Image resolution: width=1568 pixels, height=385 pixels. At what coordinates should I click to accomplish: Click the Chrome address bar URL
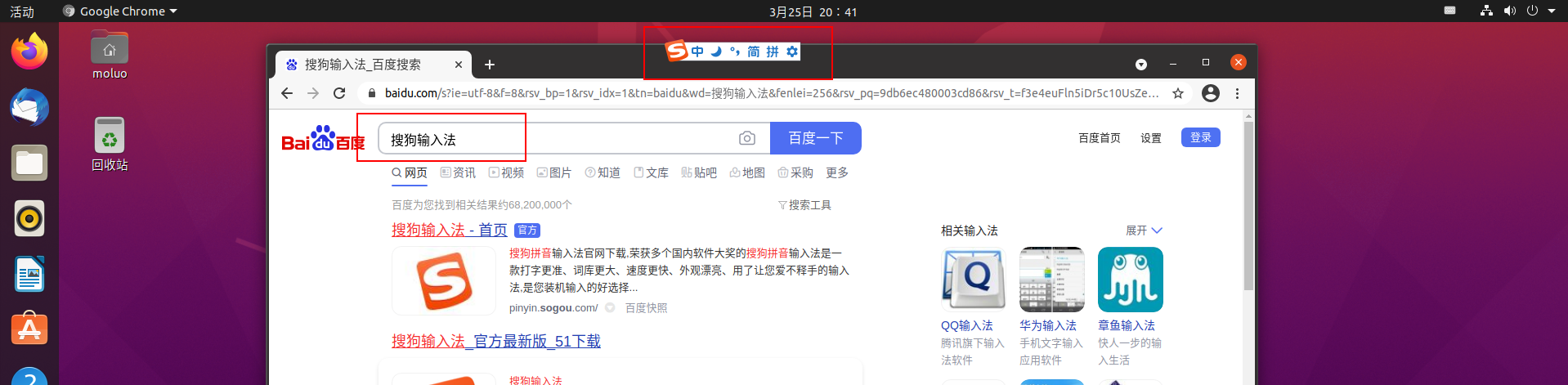771,93
